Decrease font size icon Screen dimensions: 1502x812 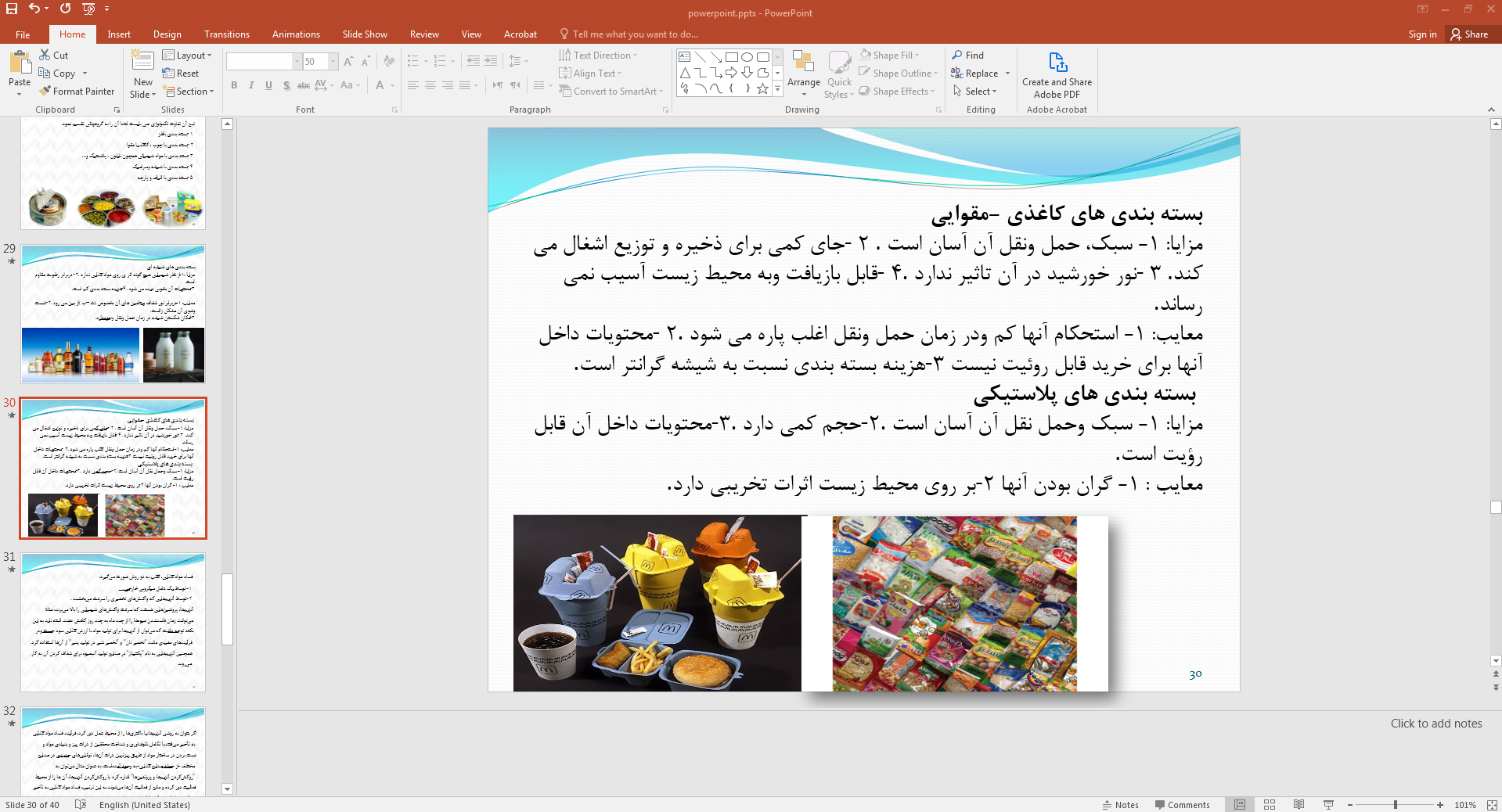366,61
